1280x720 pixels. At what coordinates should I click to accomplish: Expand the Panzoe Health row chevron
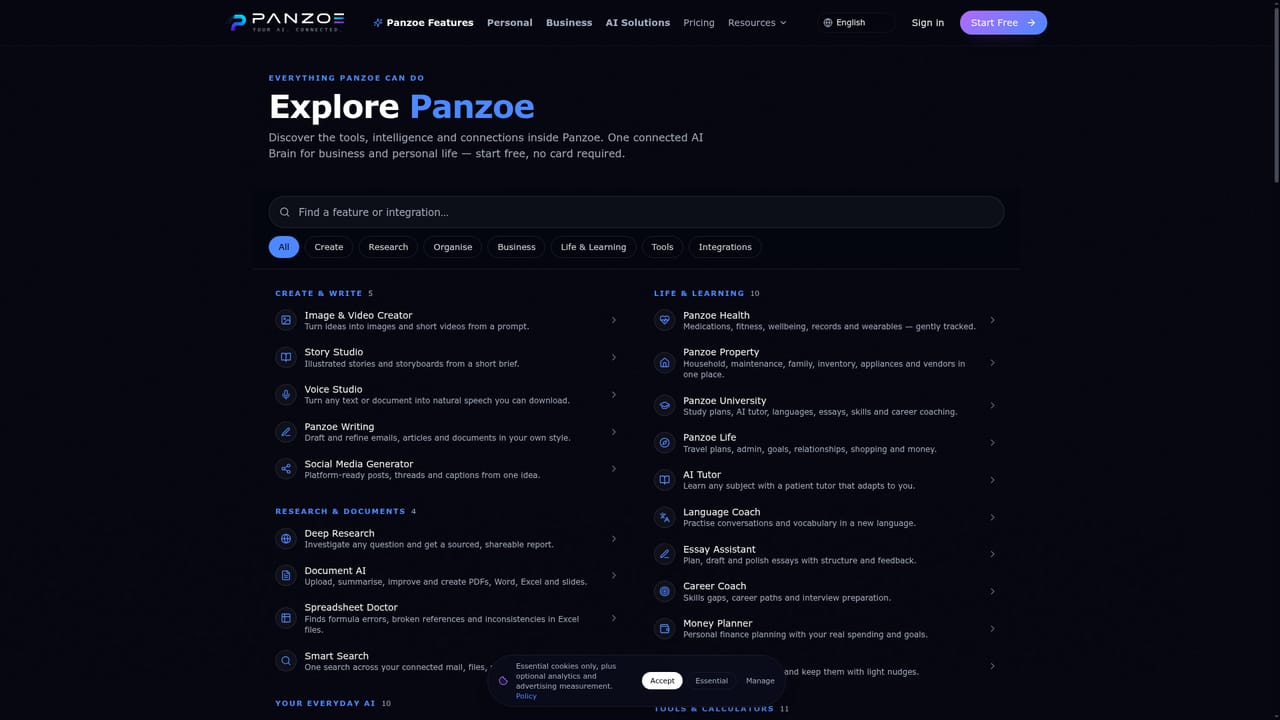coord(992,320)
